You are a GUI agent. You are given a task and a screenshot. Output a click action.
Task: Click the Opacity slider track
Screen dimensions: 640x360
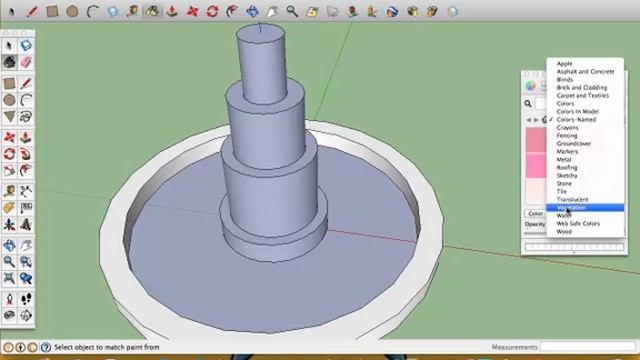[535, 233]
